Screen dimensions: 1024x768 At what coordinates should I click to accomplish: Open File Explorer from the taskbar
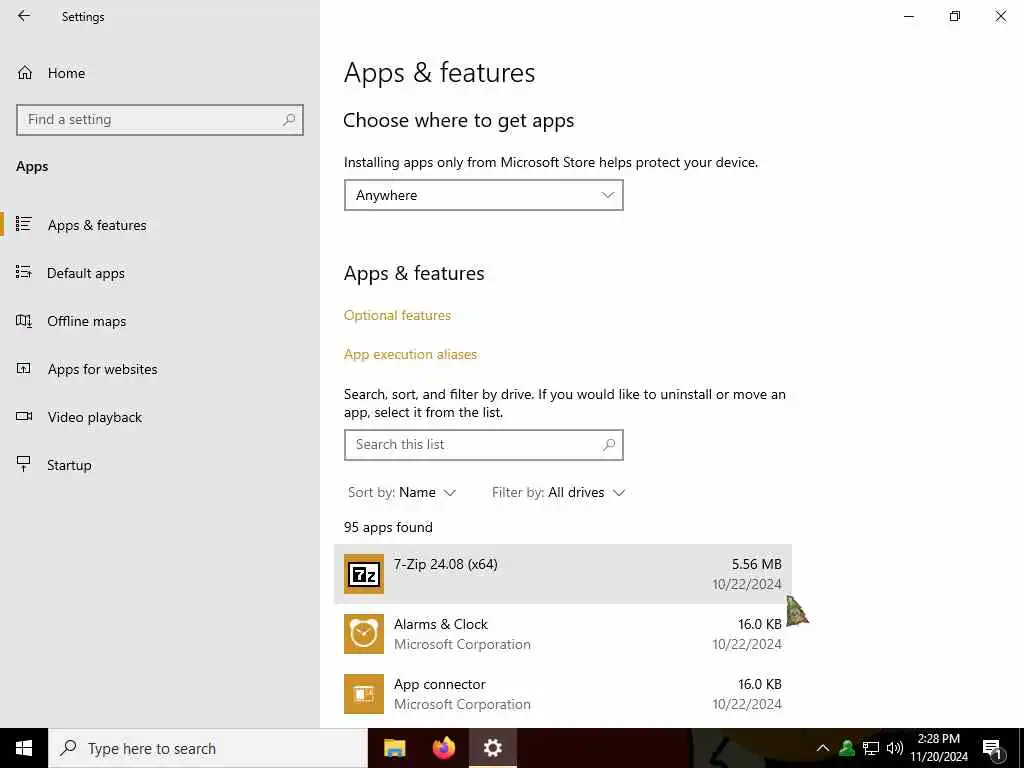(394, 748)
